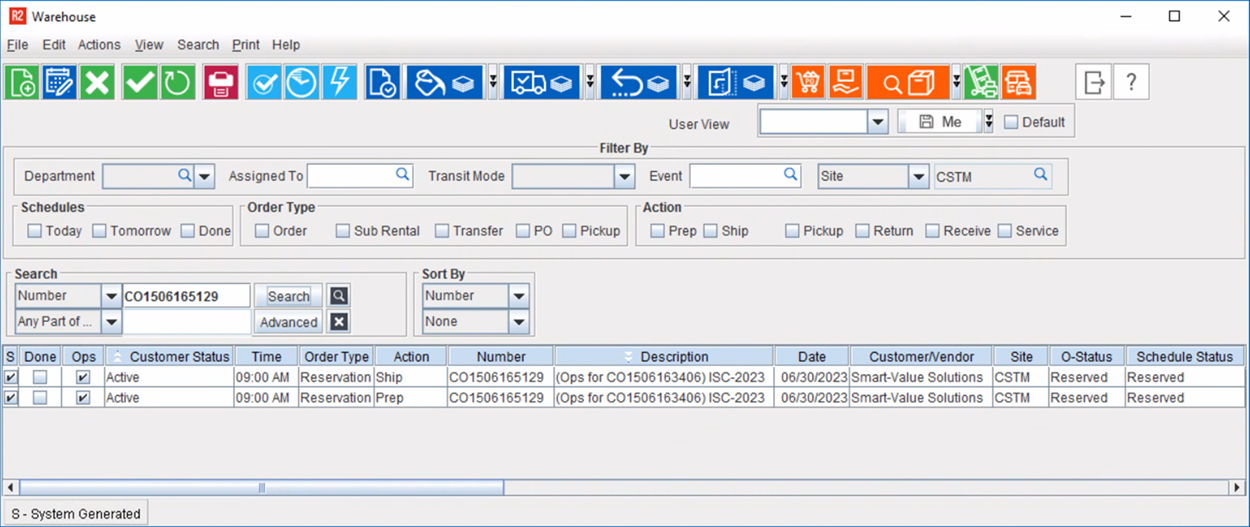Click the blue lightning bolt icon
Screen dimensions: 1250x527
click(339, 82)
